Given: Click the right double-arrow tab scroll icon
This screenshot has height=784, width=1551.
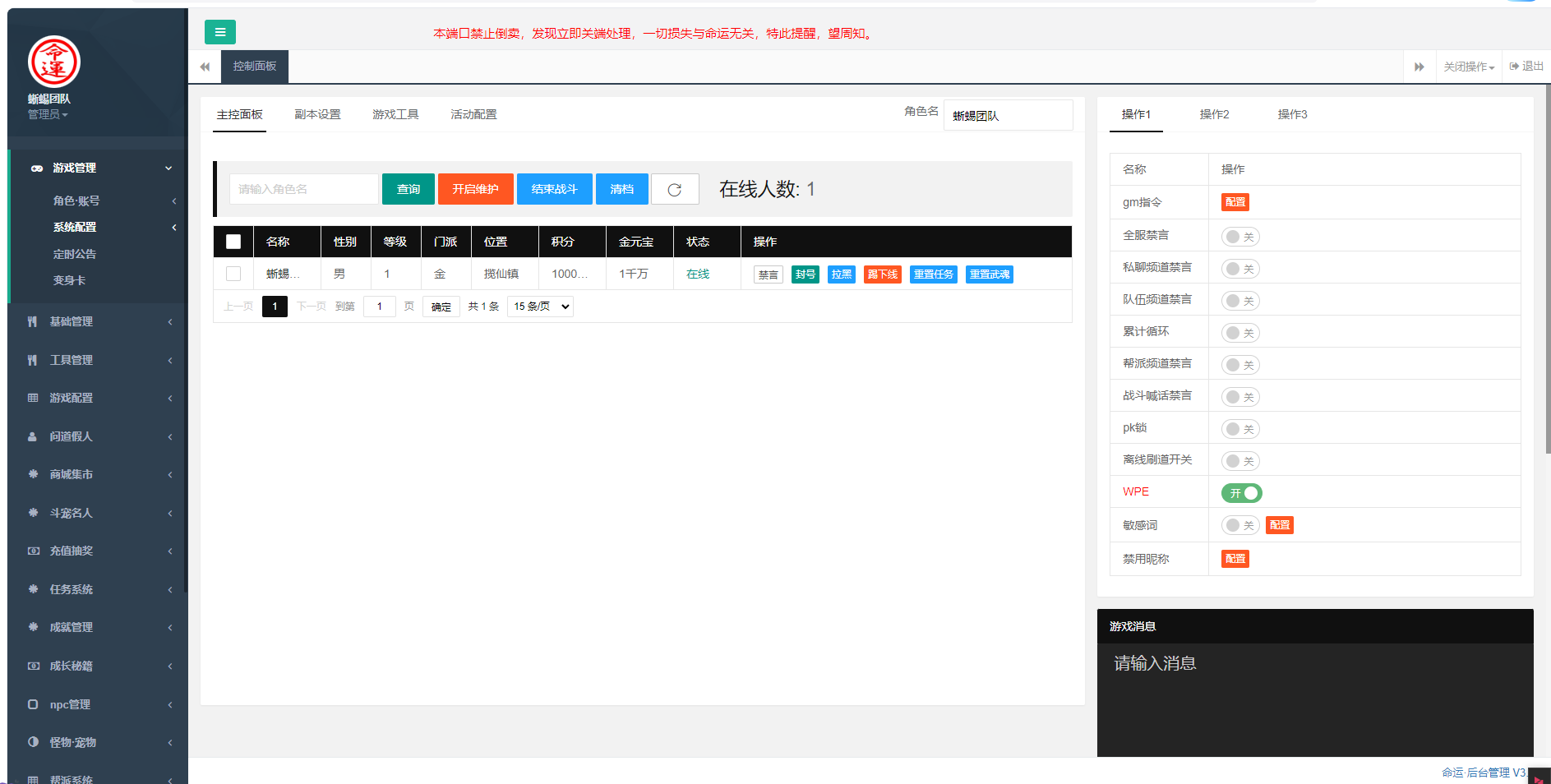Looking at the screenshot, I should 1419,67.
